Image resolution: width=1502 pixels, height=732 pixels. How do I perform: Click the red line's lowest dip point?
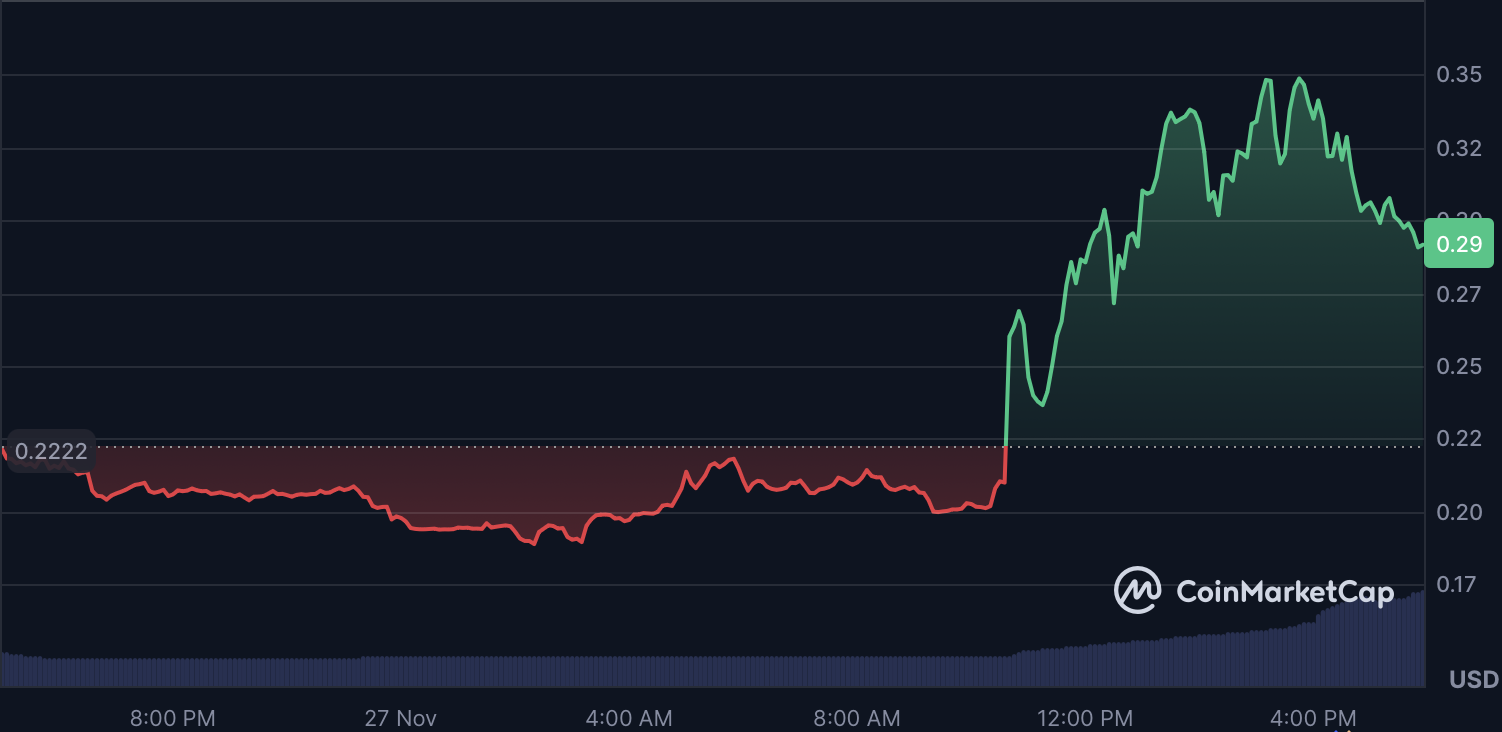pyautogui.click(x=534, y=544)
